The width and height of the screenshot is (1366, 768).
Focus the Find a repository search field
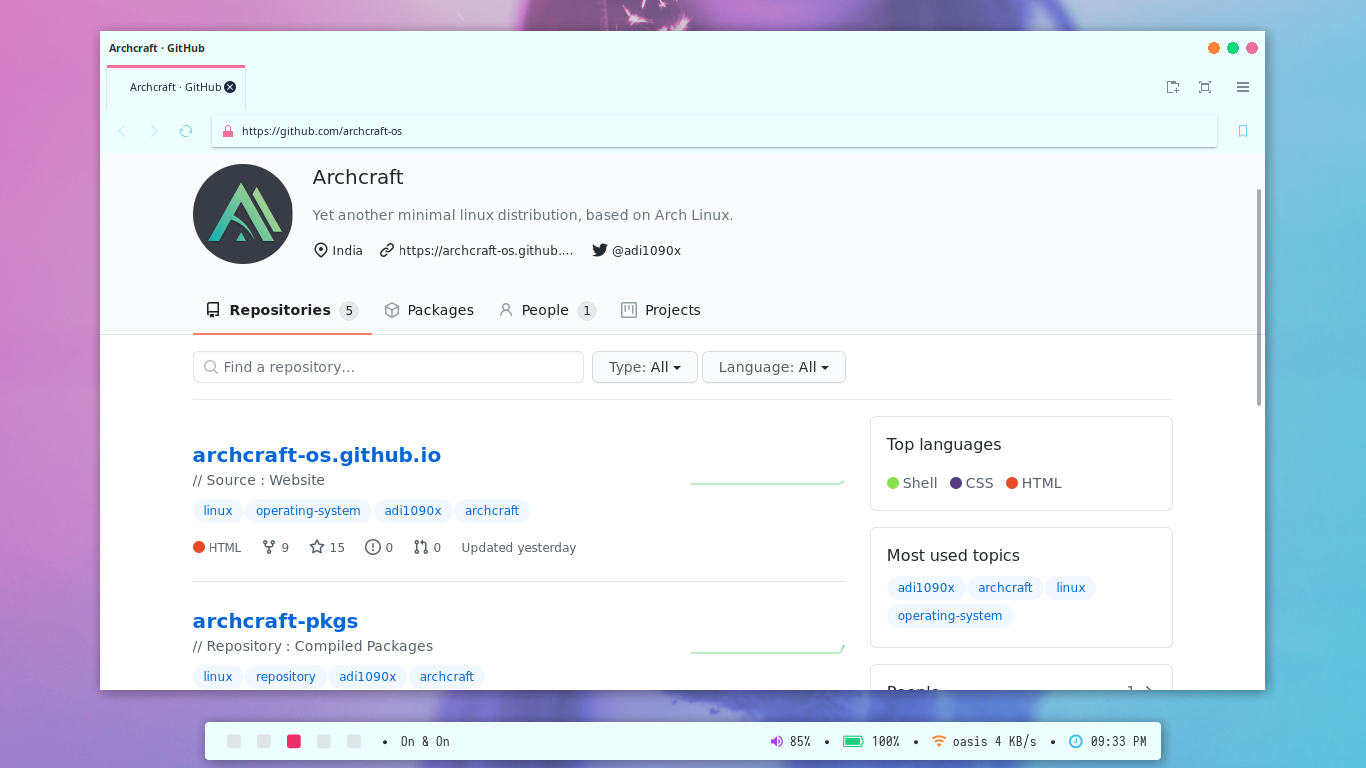pyautogui.click(x=388, y=367)
